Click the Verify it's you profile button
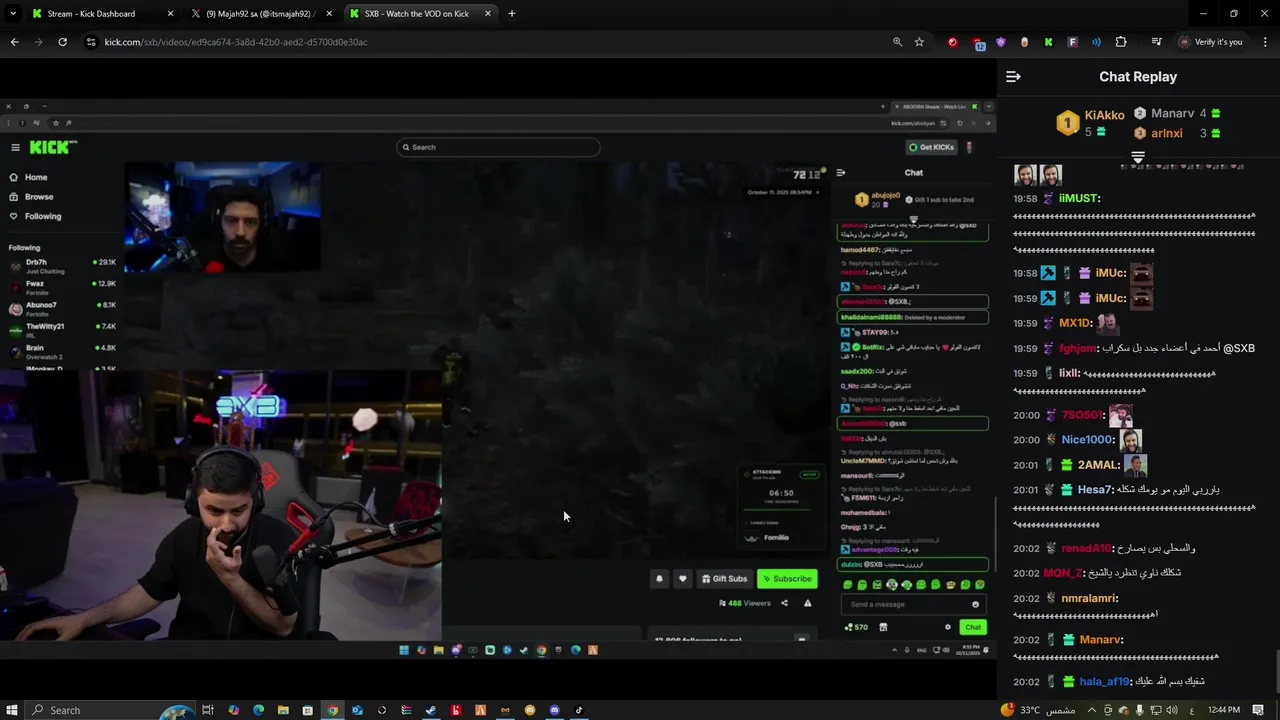This screenshot has height=720, width=1280. coord(1211,42)
